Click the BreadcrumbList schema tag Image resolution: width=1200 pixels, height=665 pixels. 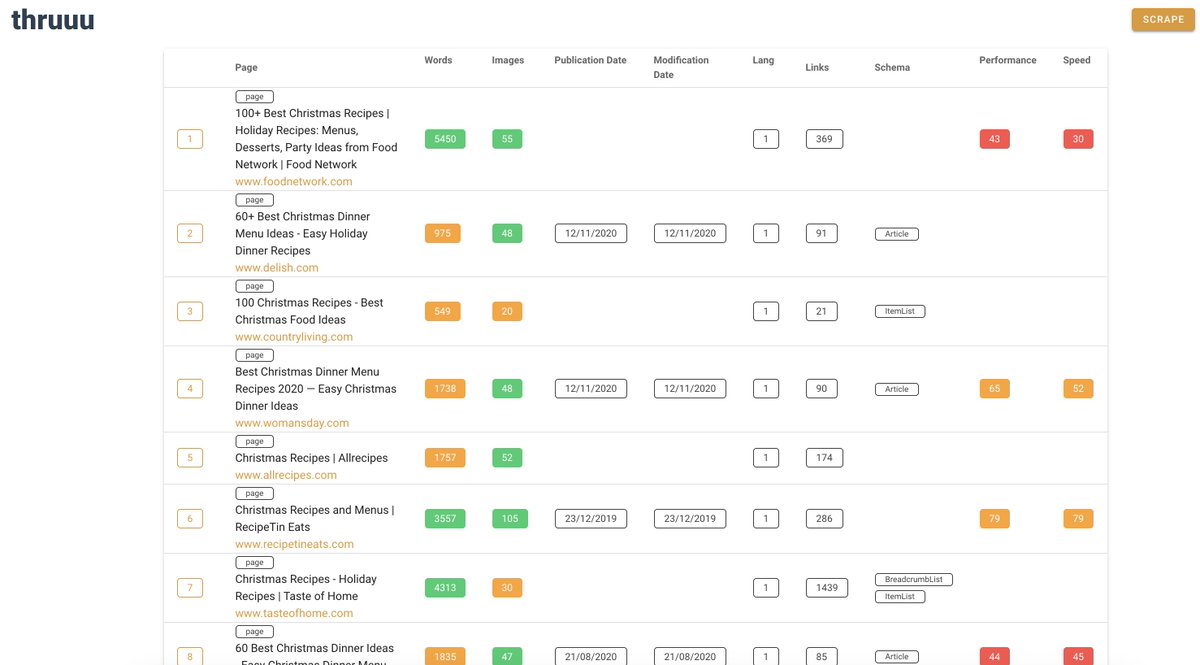[914, 579]
